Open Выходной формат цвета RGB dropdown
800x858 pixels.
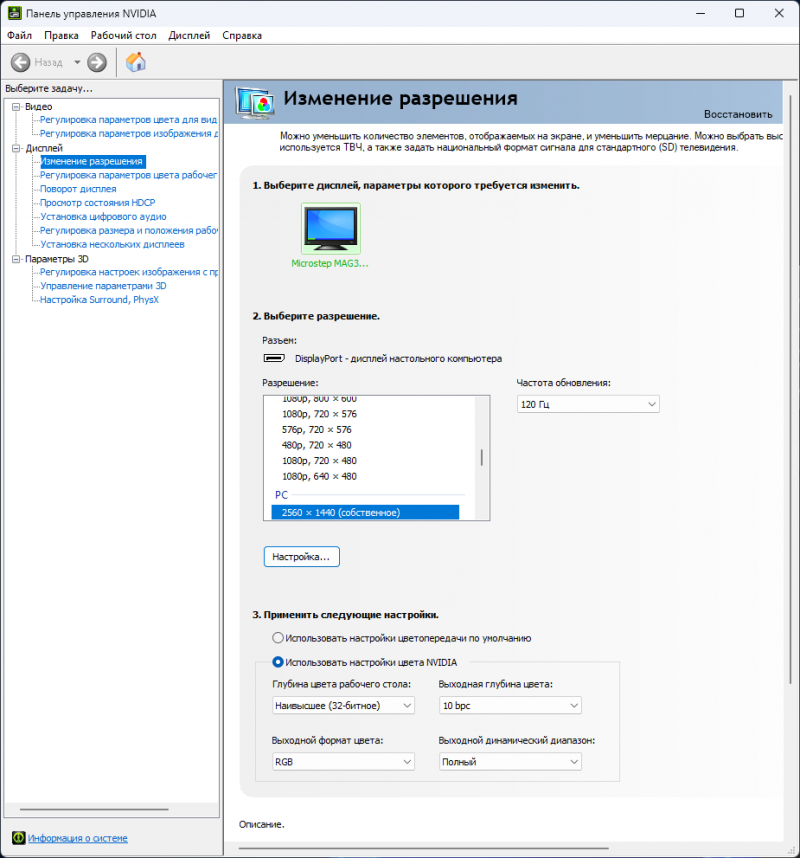pos(343,762)
